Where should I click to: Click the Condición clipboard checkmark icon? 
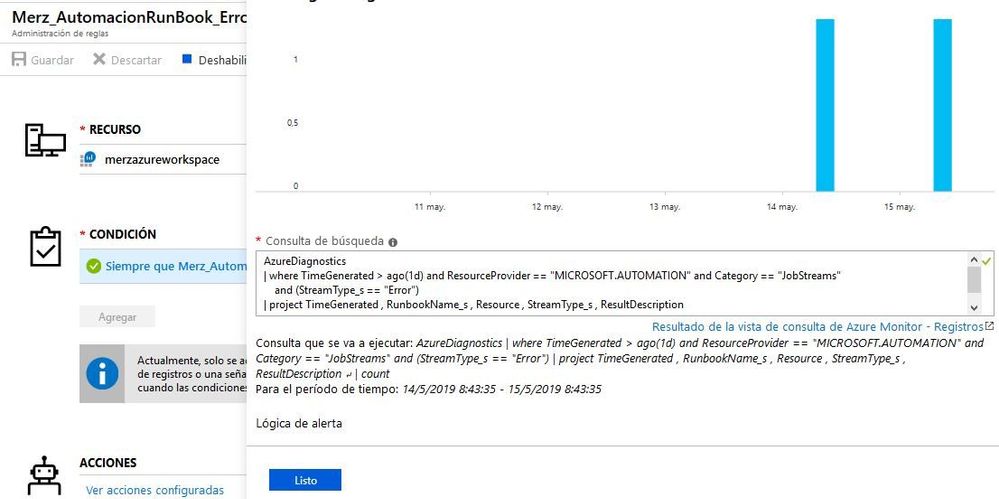pos(46,247)
